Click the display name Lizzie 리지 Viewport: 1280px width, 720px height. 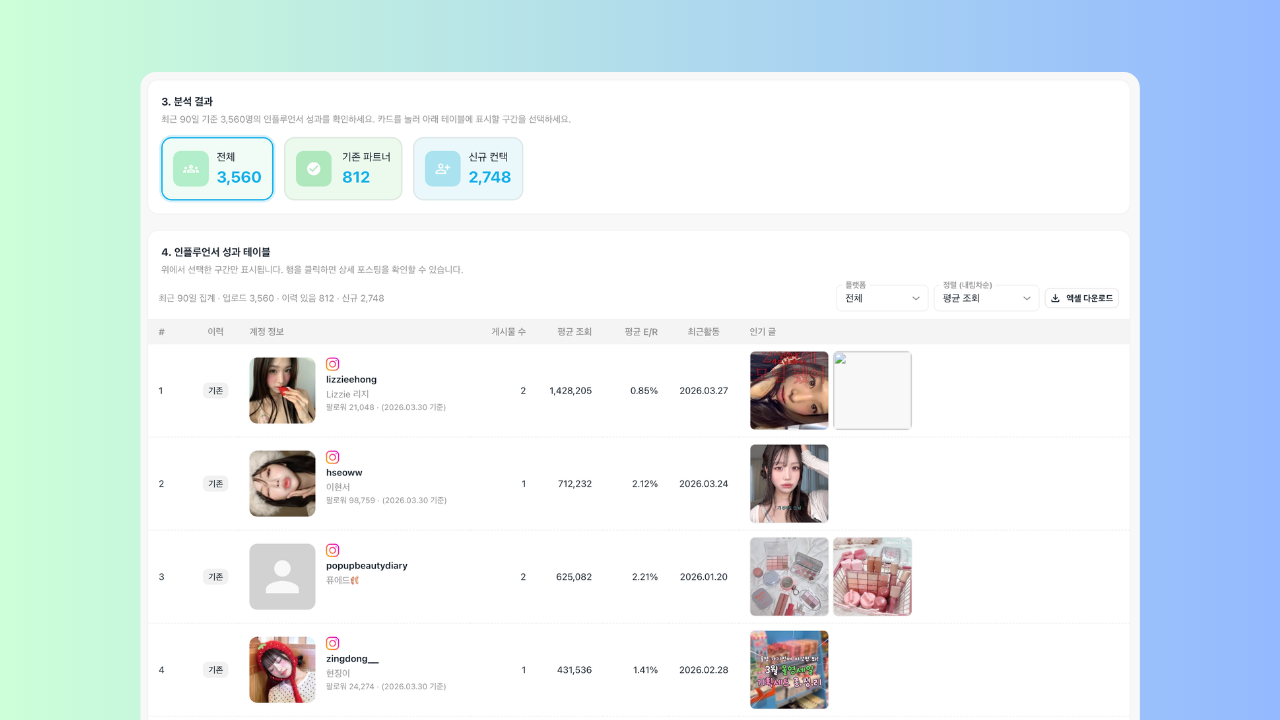[348, 394]
